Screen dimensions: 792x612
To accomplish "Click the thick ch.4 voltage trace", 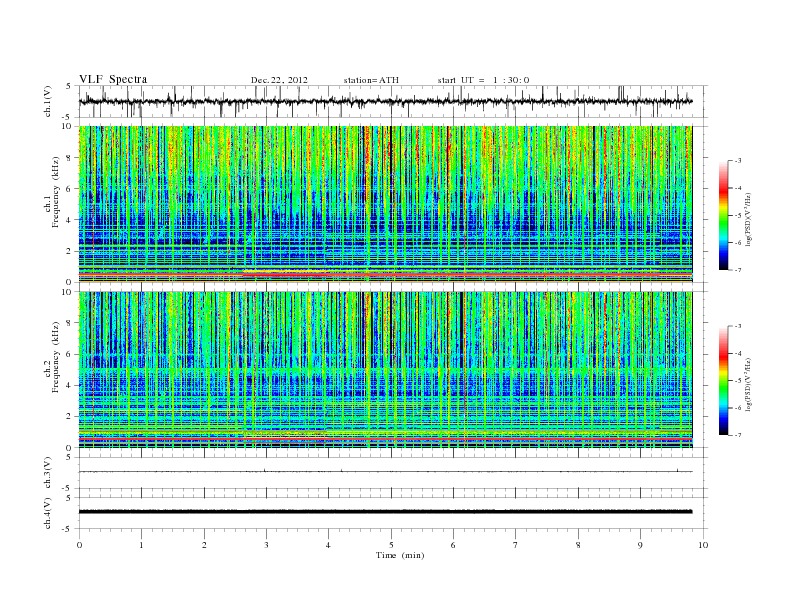I will 385,512.
